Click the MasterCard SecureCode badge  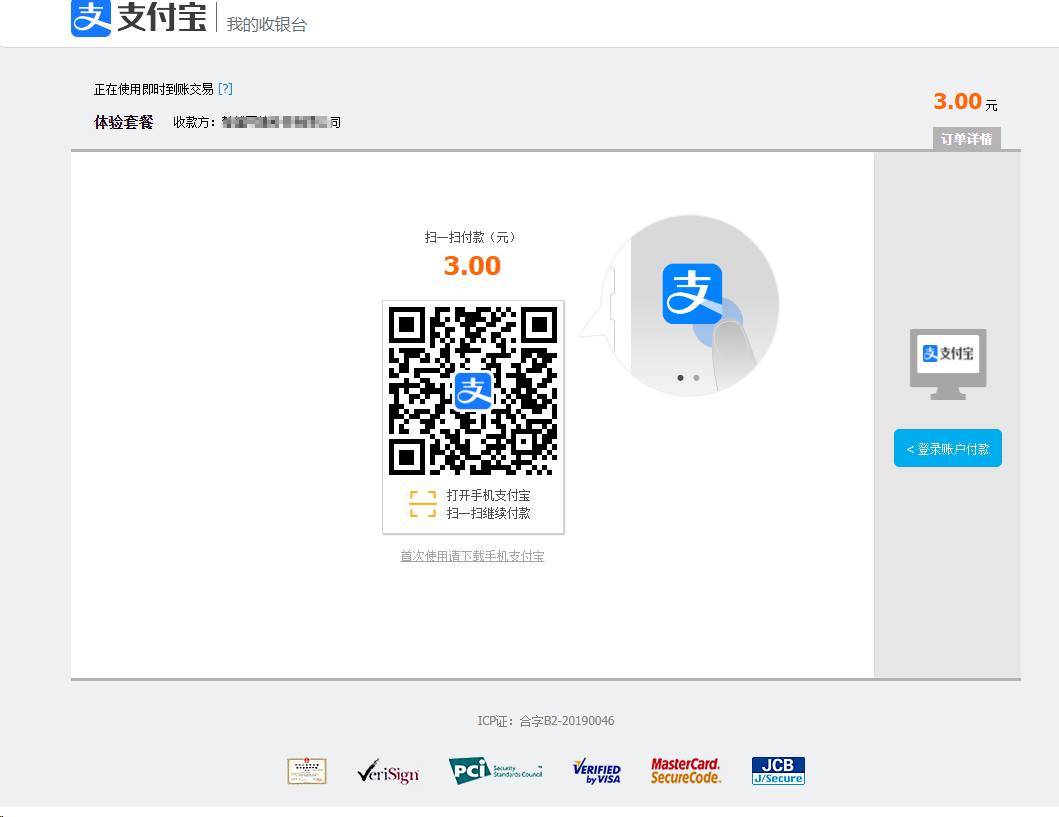tap(686, 771)
